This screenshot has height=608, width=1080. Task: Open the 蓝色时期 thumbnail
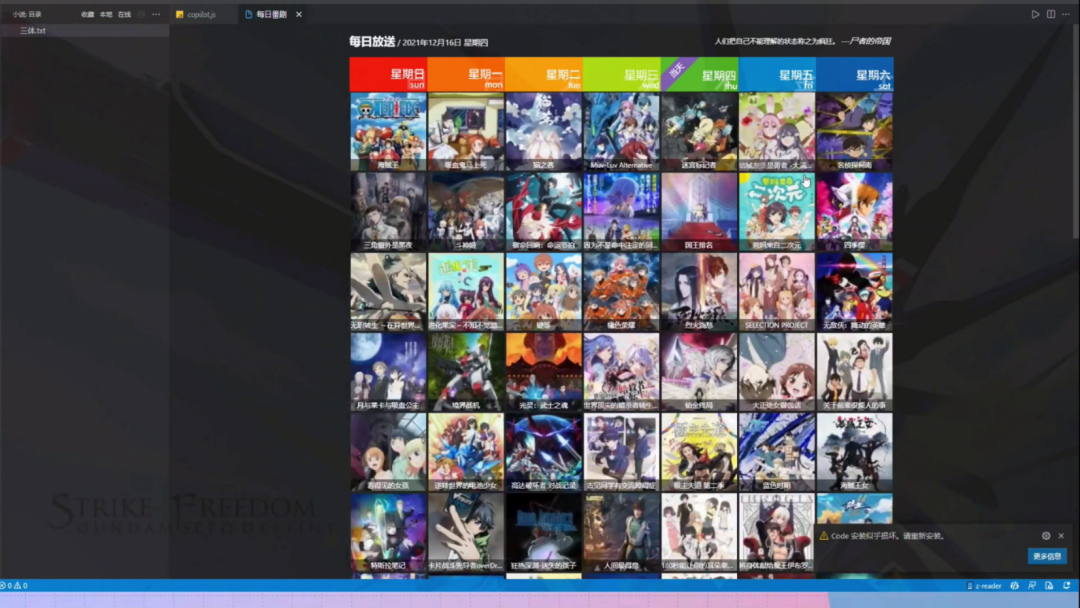(777, 452)
